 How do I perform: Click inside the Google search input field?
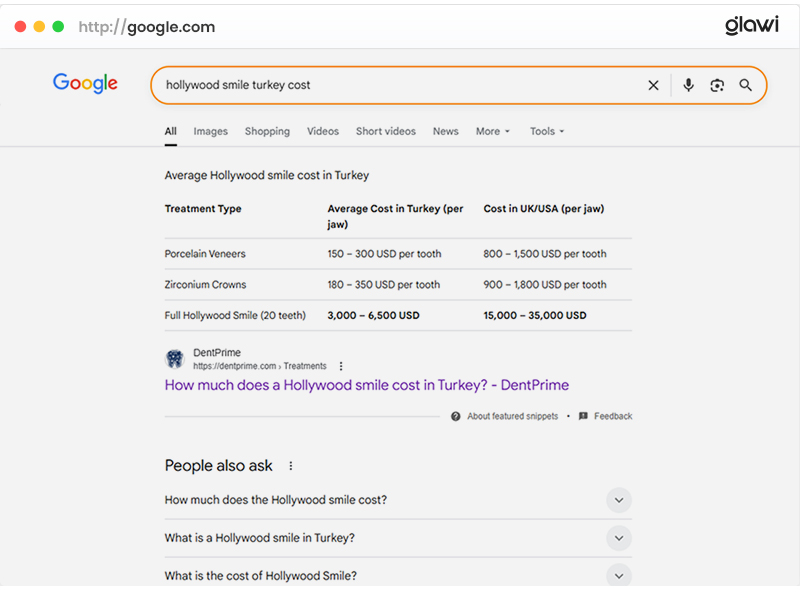[x=400, y=86]
